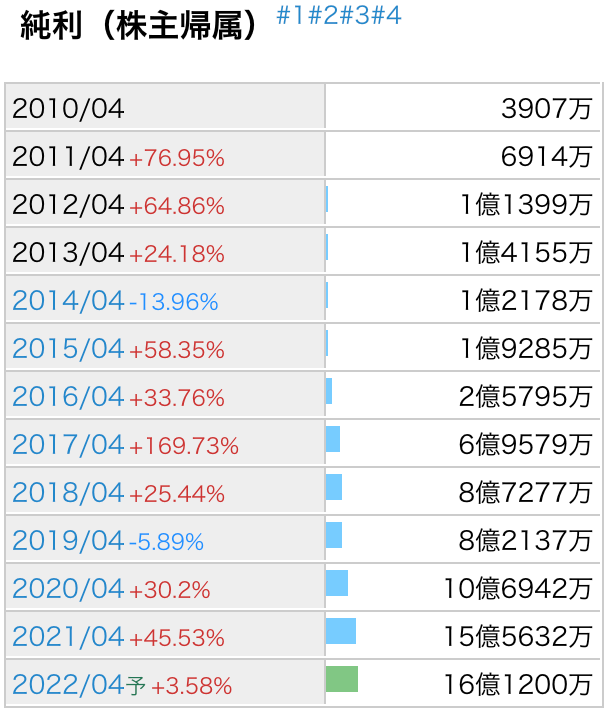Screen dimensions: 608x716
Task: Open the 2018/04 fiscal year link
Action: point(68,493)
